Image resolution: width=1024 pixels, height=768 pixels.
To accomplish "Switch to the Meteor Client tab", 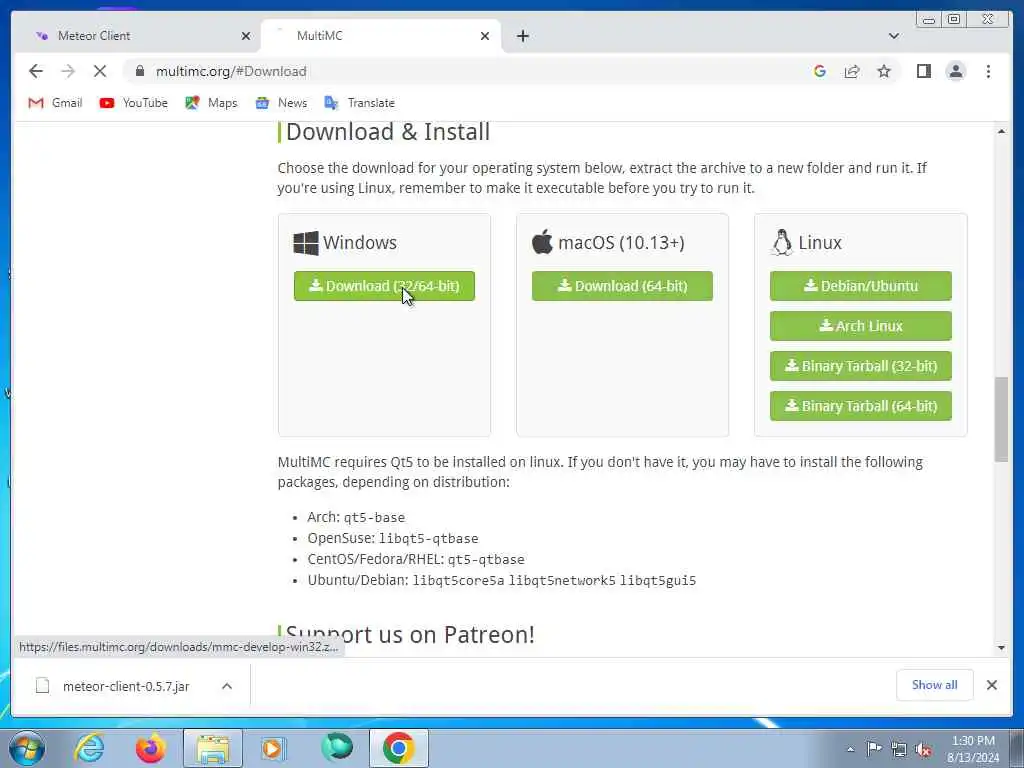I will 137,36.
